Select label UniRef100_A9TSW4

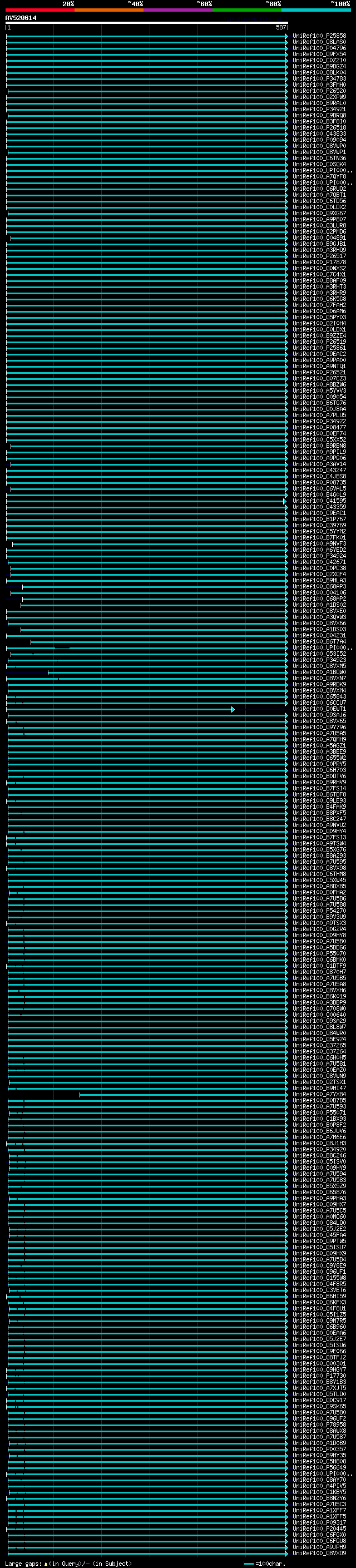[x=319, y=844]
